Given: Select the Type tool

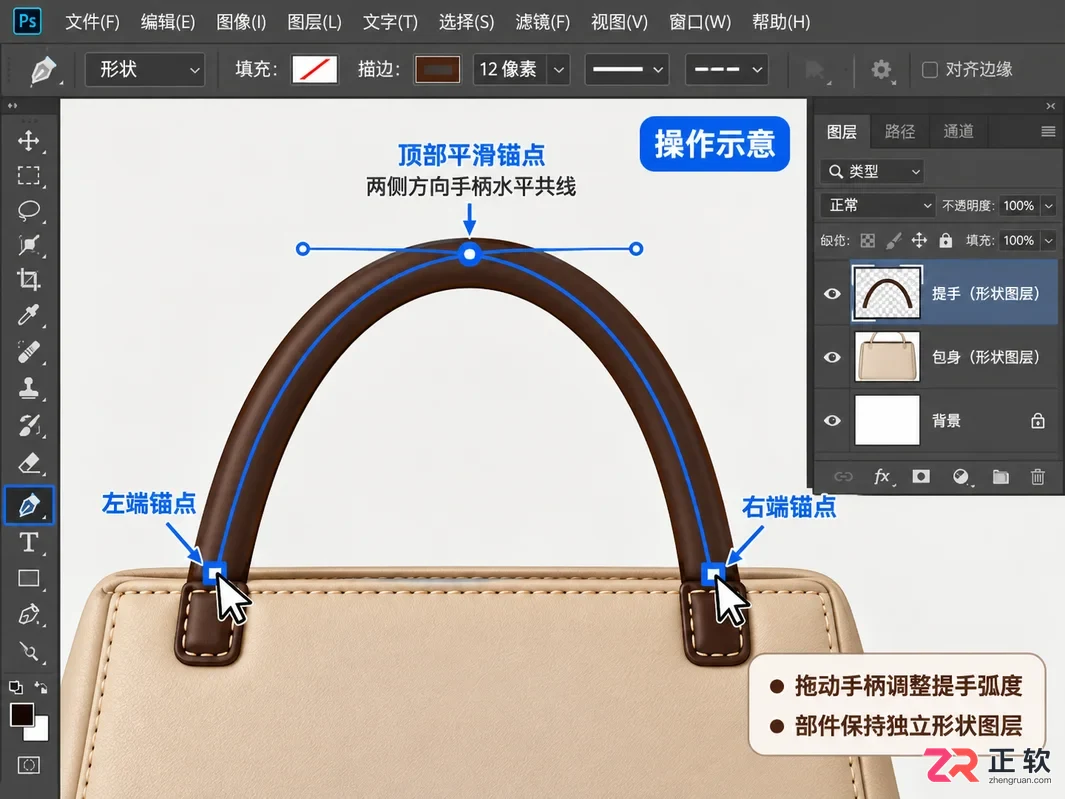Looking at the screenshot, I should [x=29, y=542].
